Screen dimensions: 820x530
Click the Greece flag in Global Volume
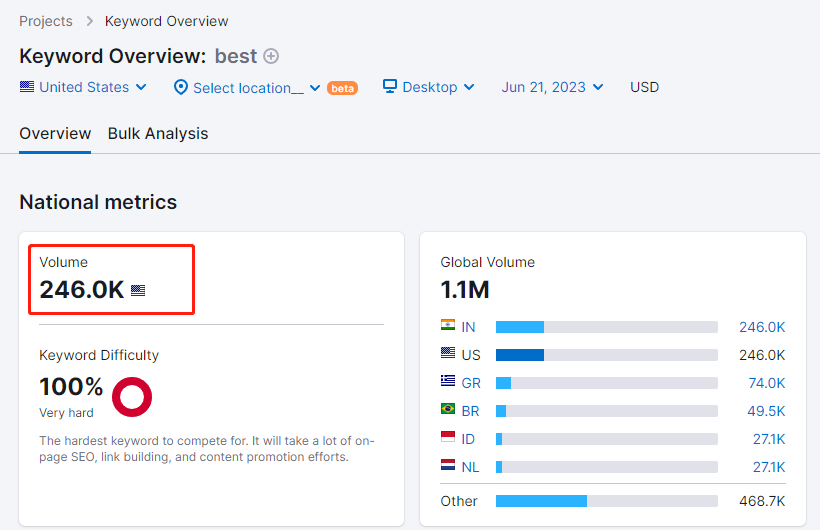(x=448, y=382)
